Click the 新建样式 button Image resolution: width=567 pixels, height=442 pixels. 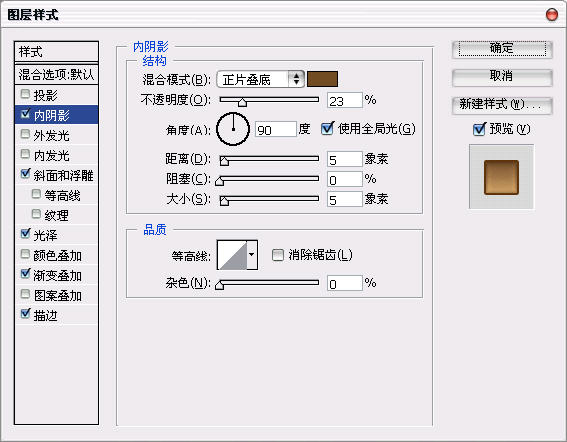(x=502, y=105)
